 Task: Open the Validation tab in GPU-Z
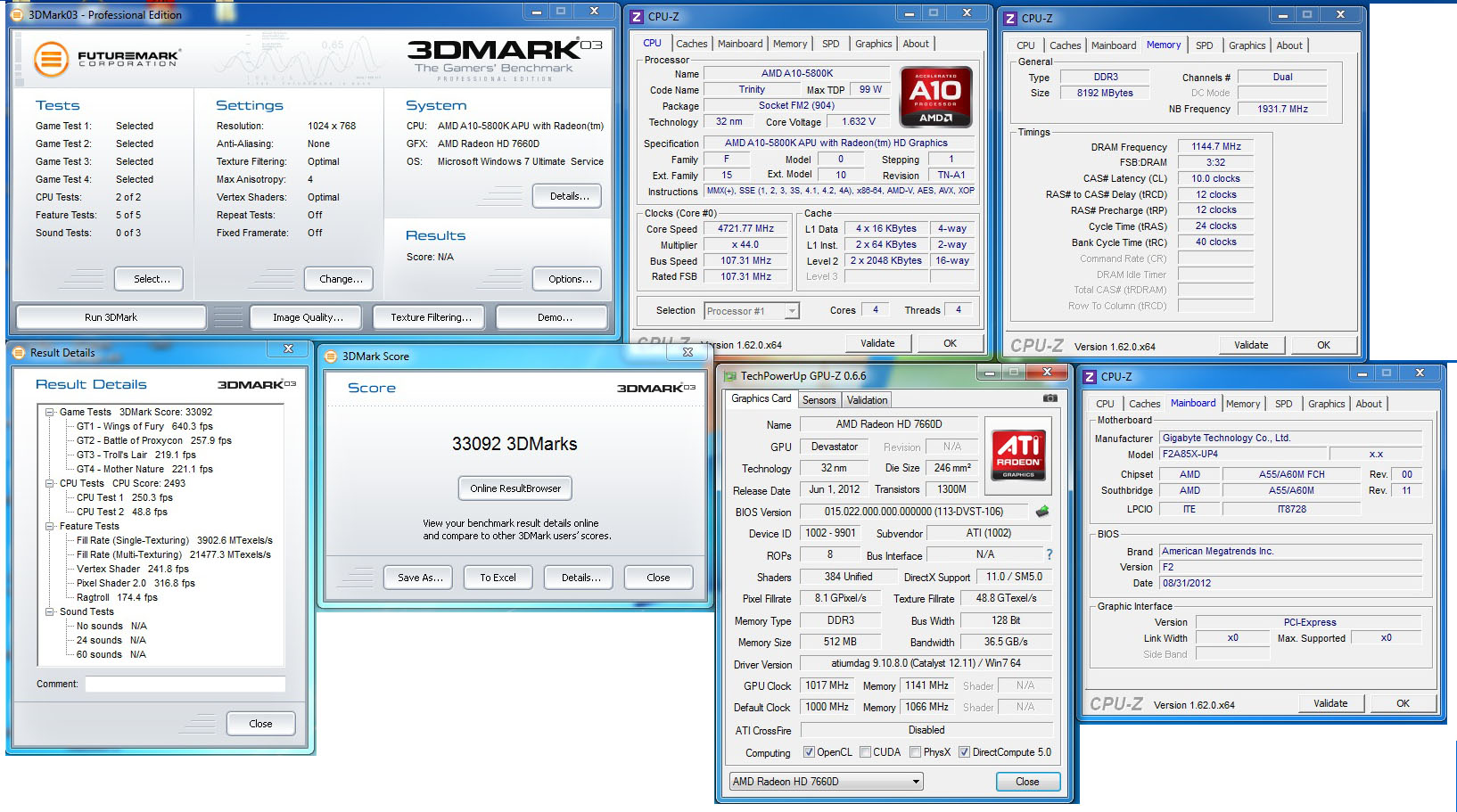pos(867,400)
